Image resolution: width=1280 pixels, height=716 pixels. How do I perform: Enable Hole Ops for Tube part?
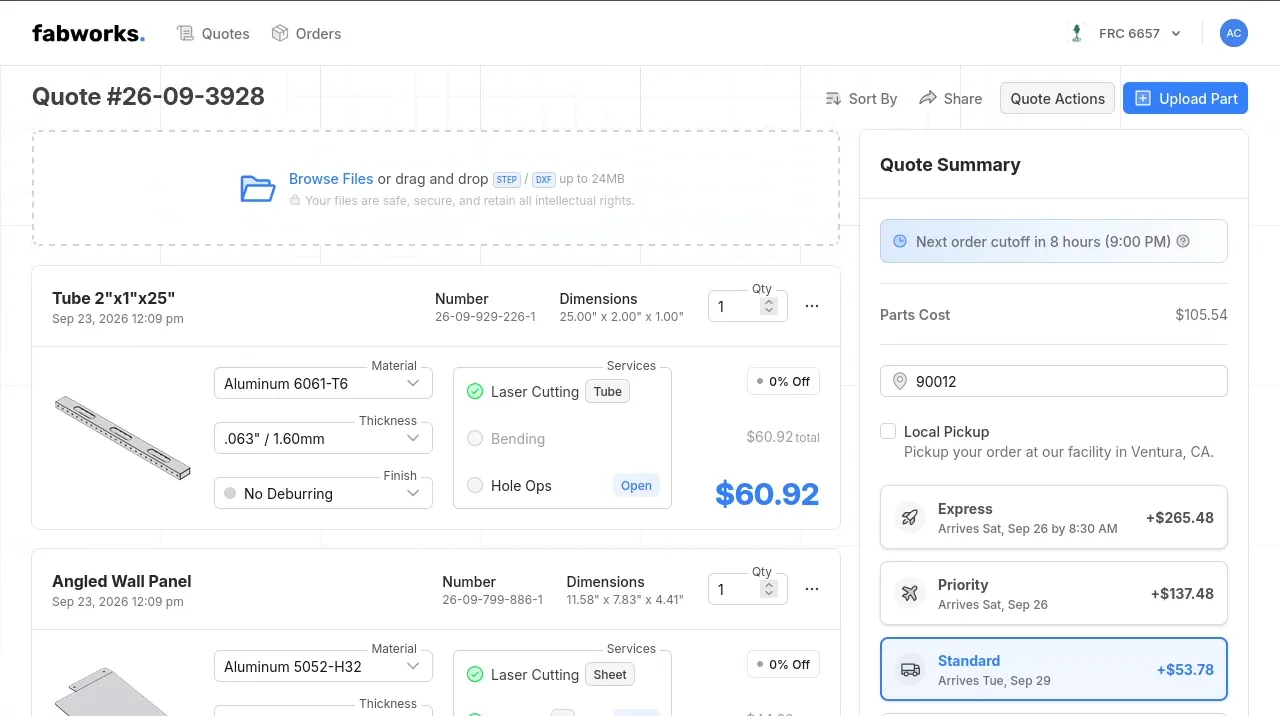tap(475, 486)
